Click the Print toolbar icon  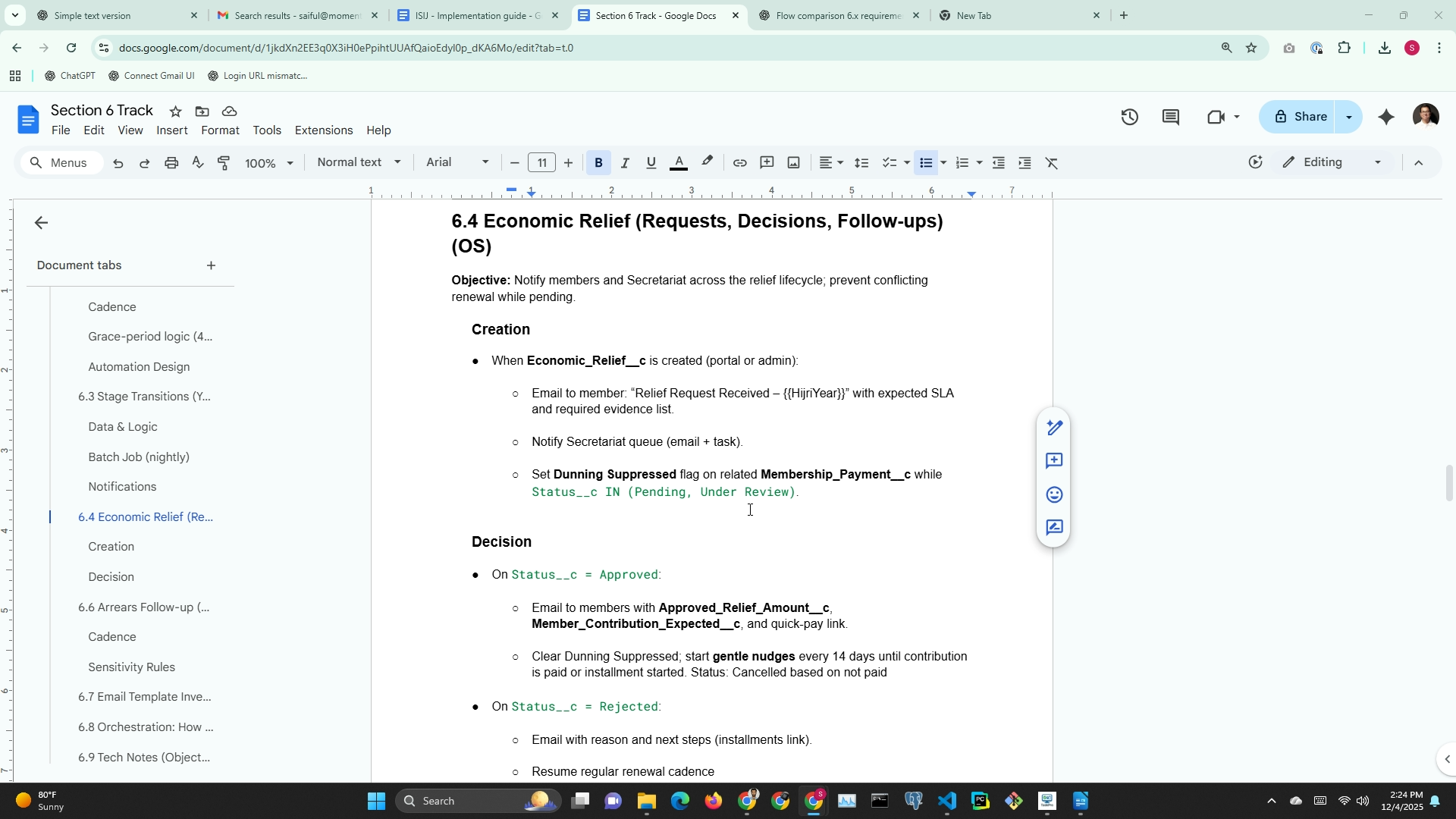click(x=171, y=163)
